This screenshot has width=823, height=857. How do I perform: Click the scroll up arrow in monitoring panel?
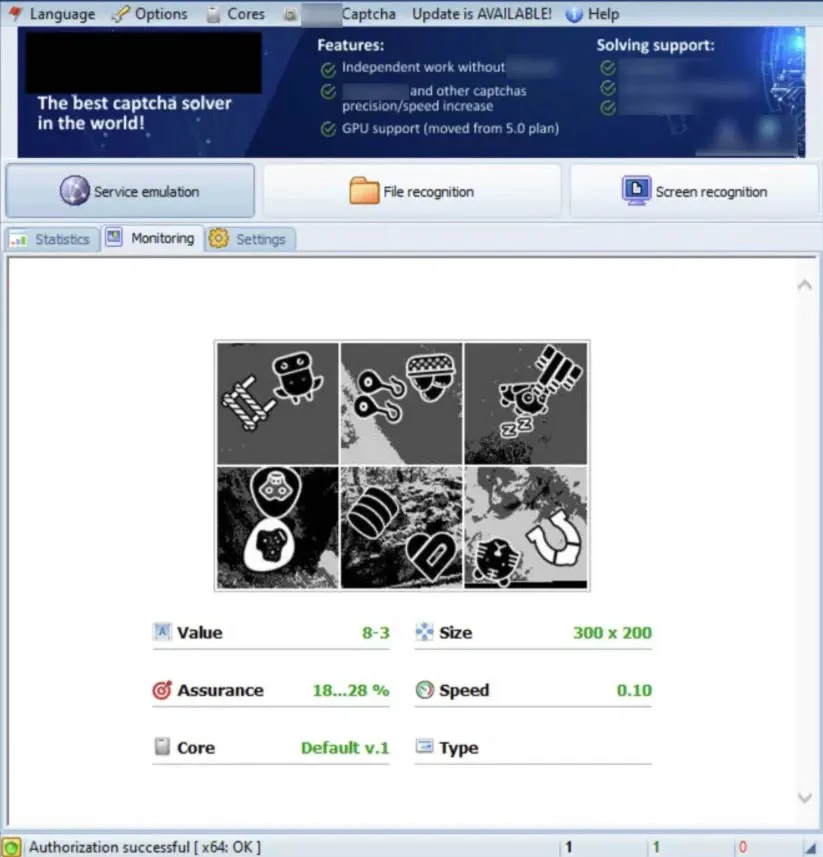[804, 286]
